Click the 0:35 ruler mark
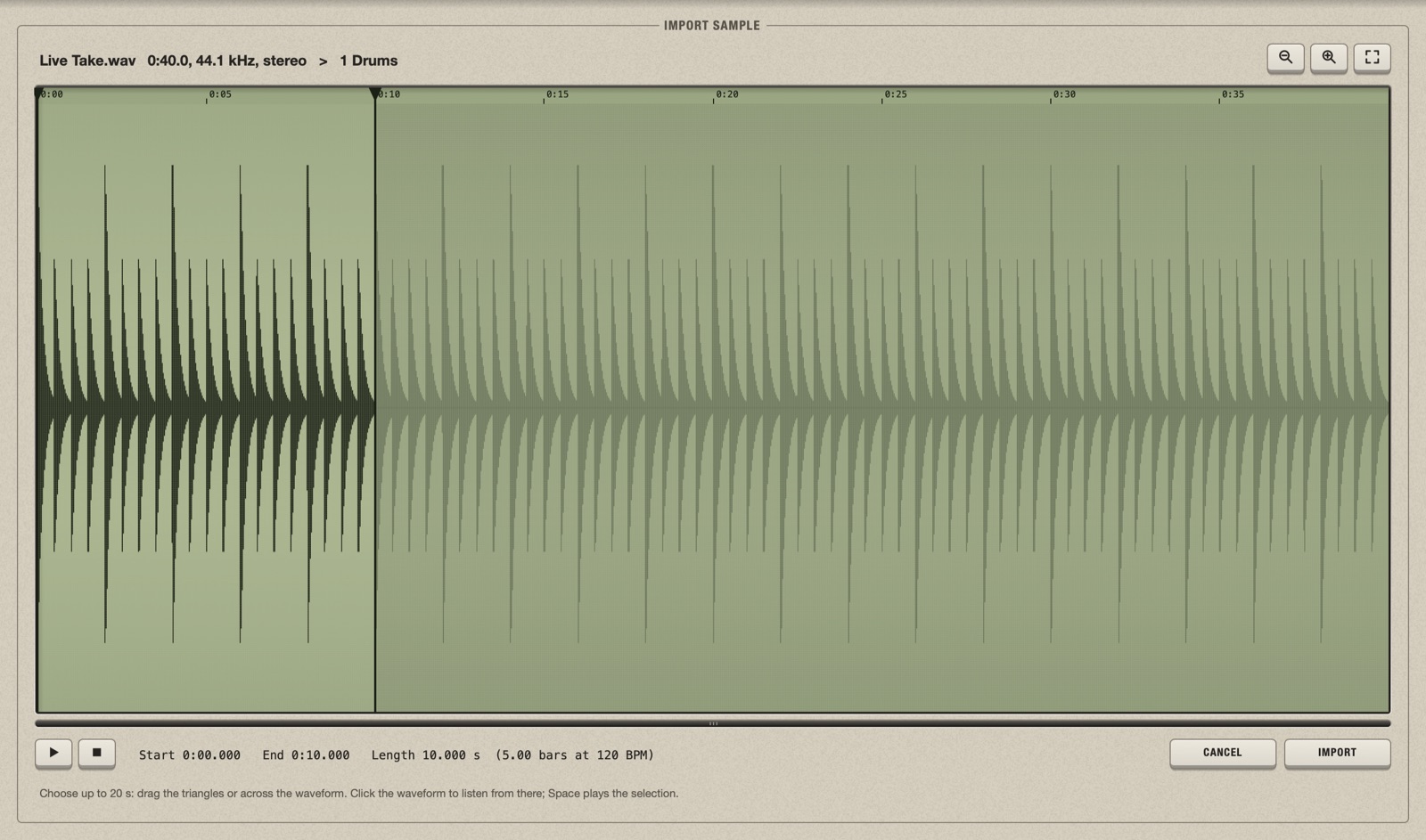 1232,94
